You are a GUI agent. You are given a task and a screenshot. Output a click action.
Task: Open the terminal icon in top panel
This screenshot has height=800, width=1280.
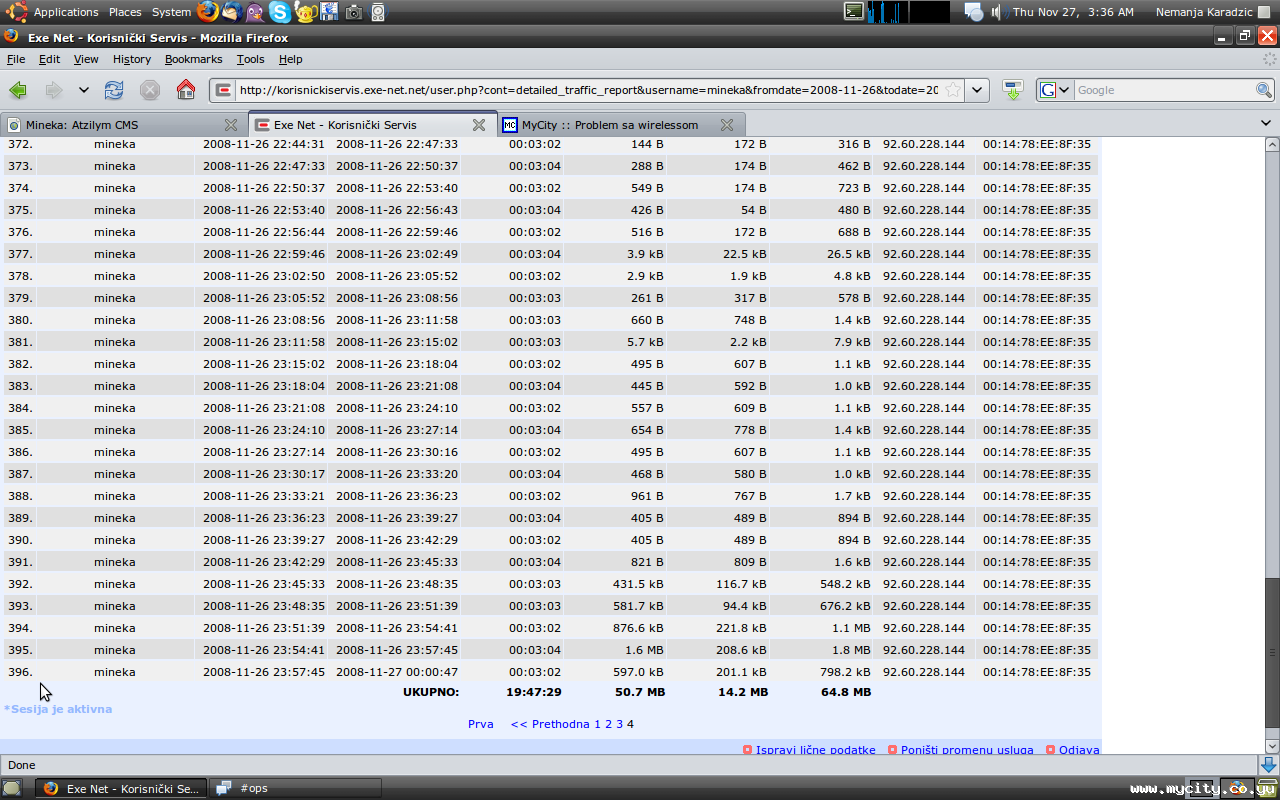tap(853, 12)
